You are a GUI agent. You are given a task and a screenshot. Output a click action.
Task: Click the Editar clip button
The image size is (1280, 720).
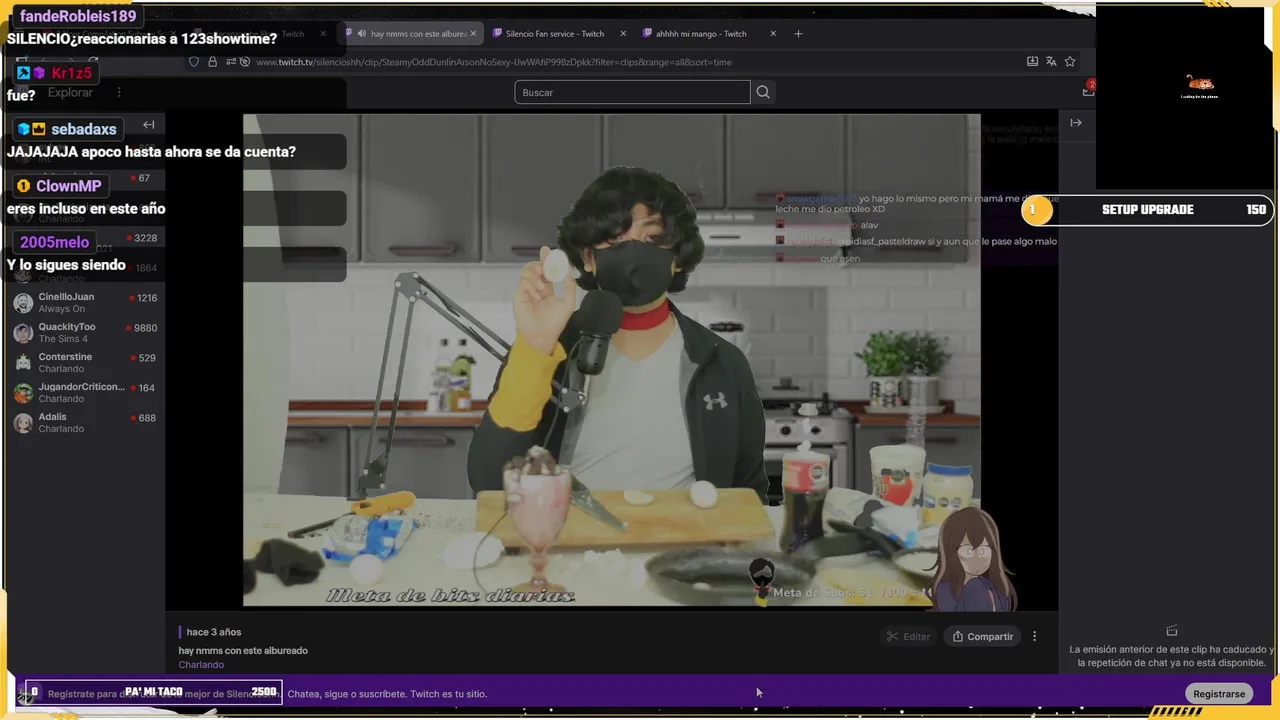[908, 636]
